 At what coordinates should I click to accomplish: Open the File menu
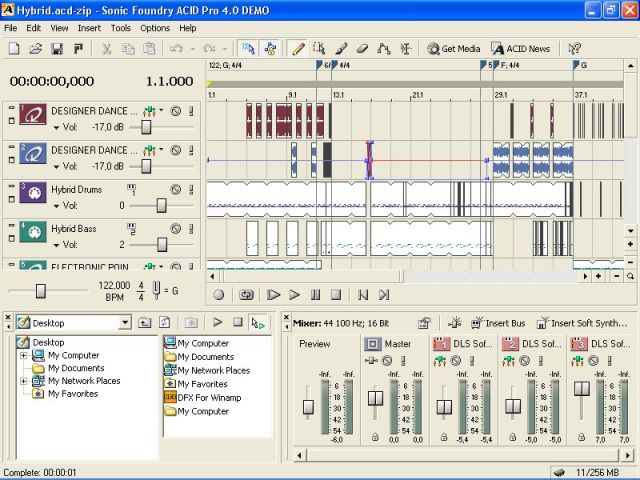pyautogui.click(x=11, y=28)
